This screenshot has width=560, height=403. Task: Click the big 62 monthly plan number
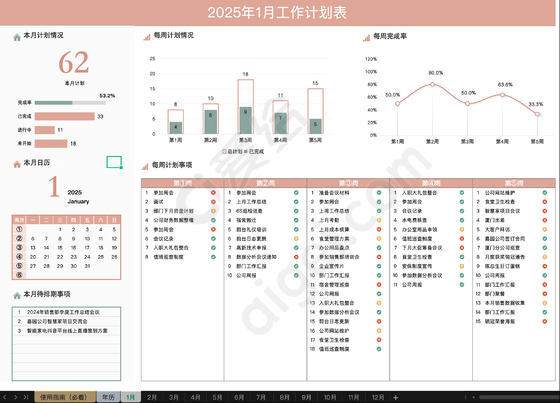74,62
